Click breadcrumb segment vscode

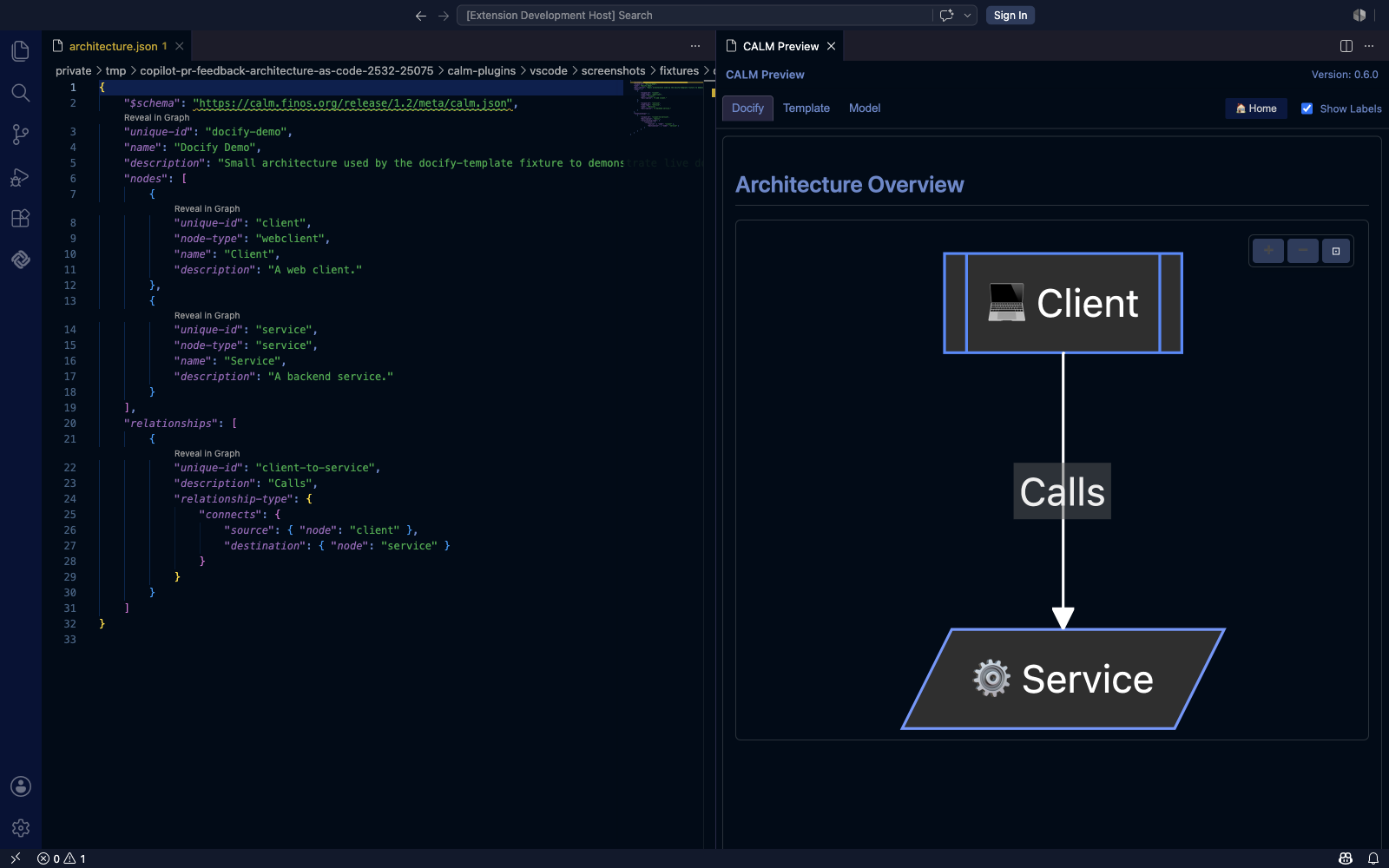pyautogui.click(x=549, y=71)
